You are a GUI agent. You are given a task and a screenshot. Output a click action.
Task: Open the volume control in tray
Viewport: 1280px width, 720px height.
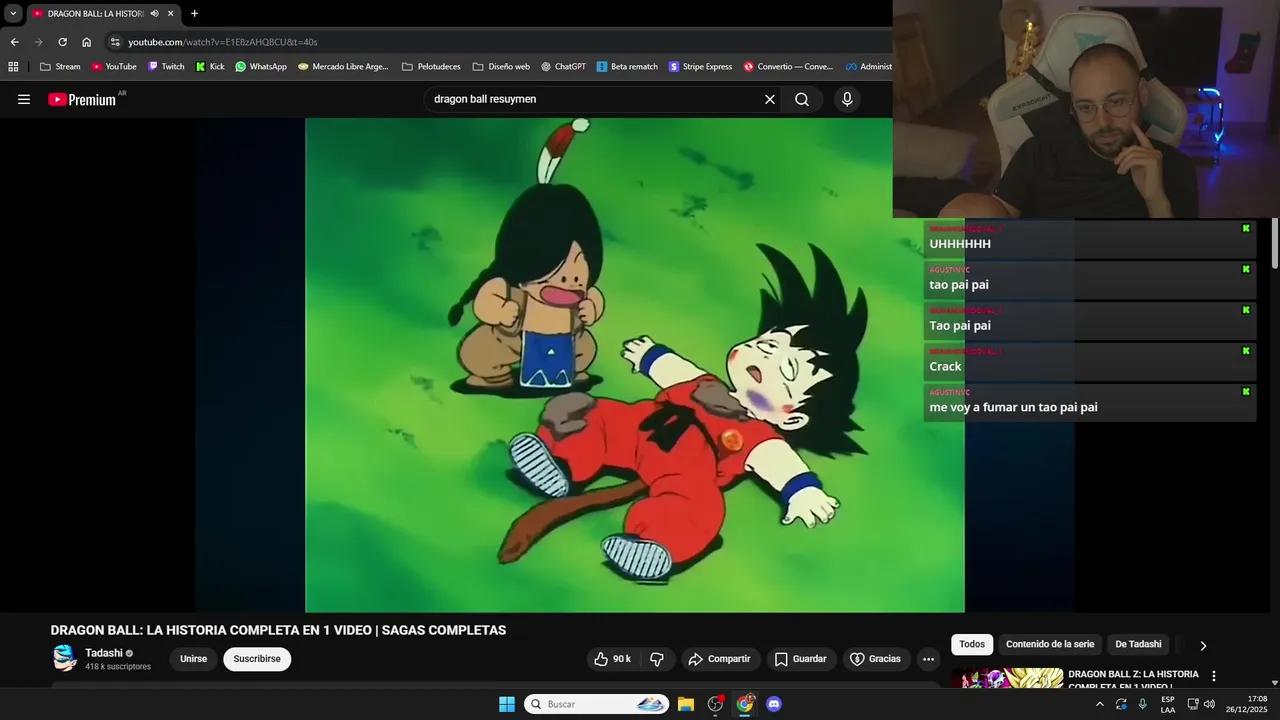click(x=1209, y=704)
